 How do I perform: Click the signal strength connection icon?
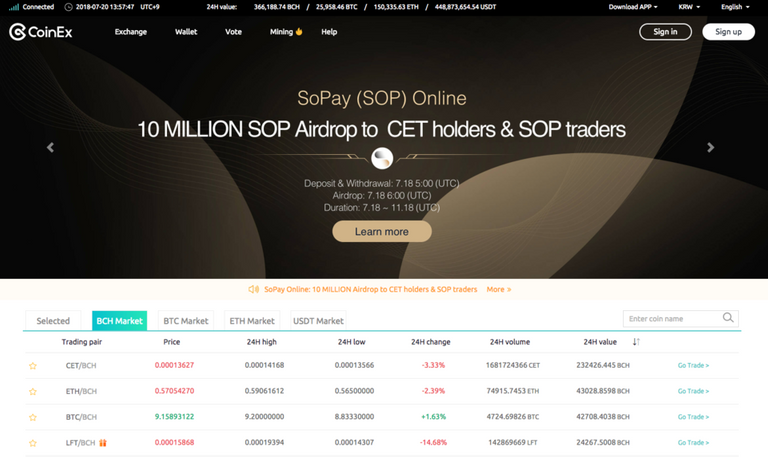(x=14, y=7)
